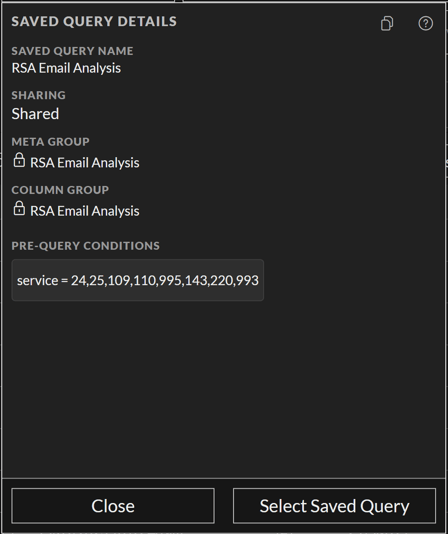Click the saved query name 'RSA Email Analysis'
The image size is (448, 534).
(x=66, y=68)
